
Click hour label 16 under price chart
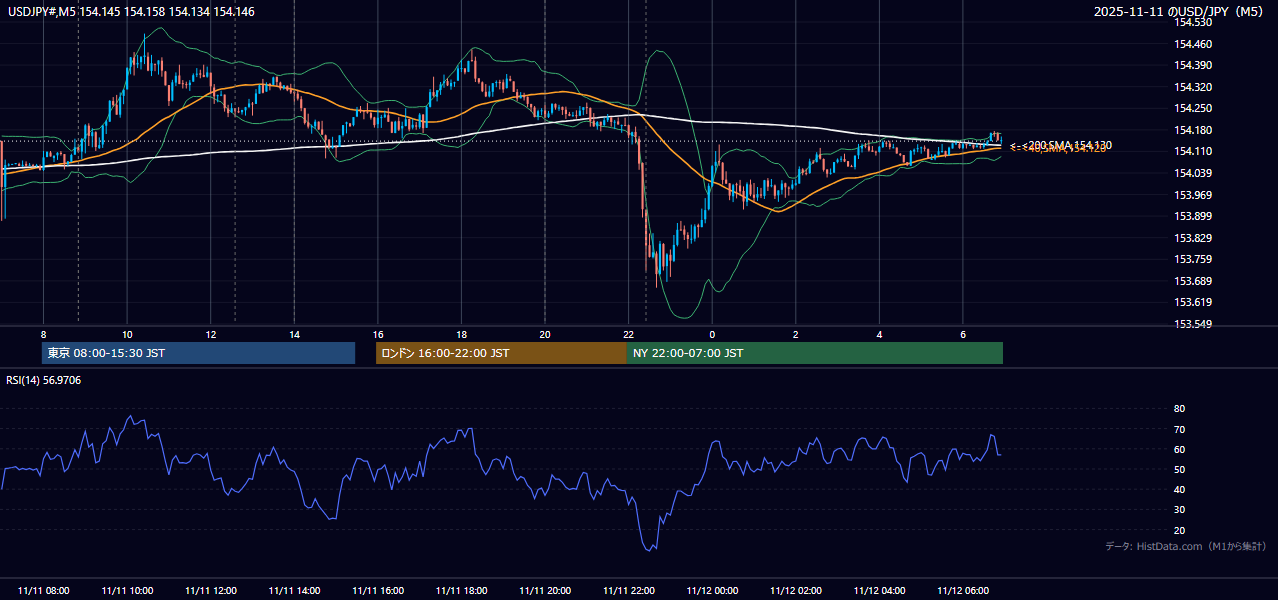click(x=378, y=334)
